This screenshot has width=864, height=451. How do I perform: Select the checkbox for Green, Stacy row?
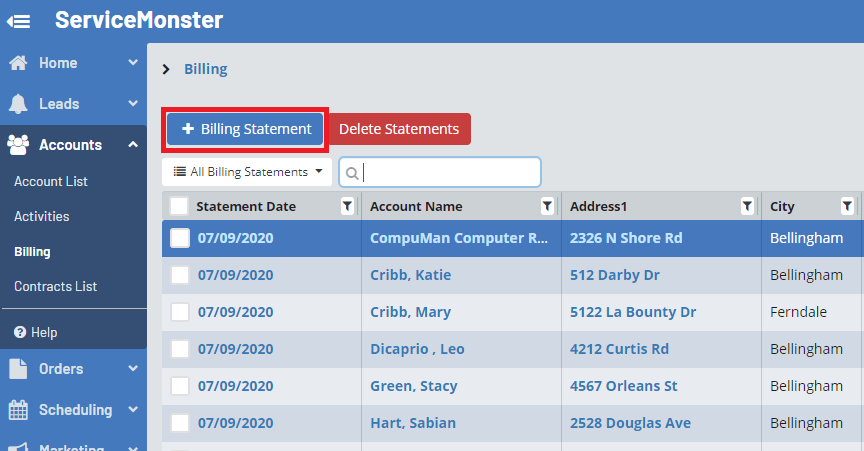179,386
